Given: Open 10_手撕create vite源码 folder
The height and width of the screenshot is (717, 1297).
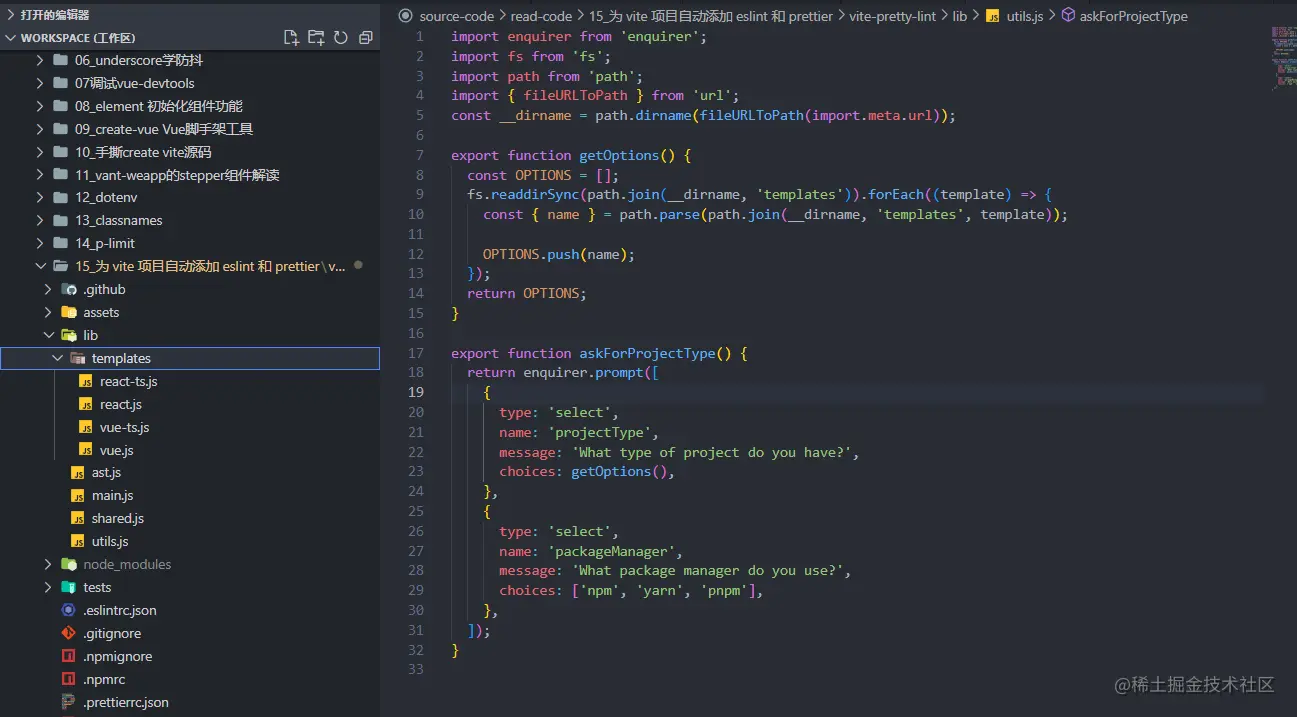Looking at the screenshot, I should pos(143,152).
